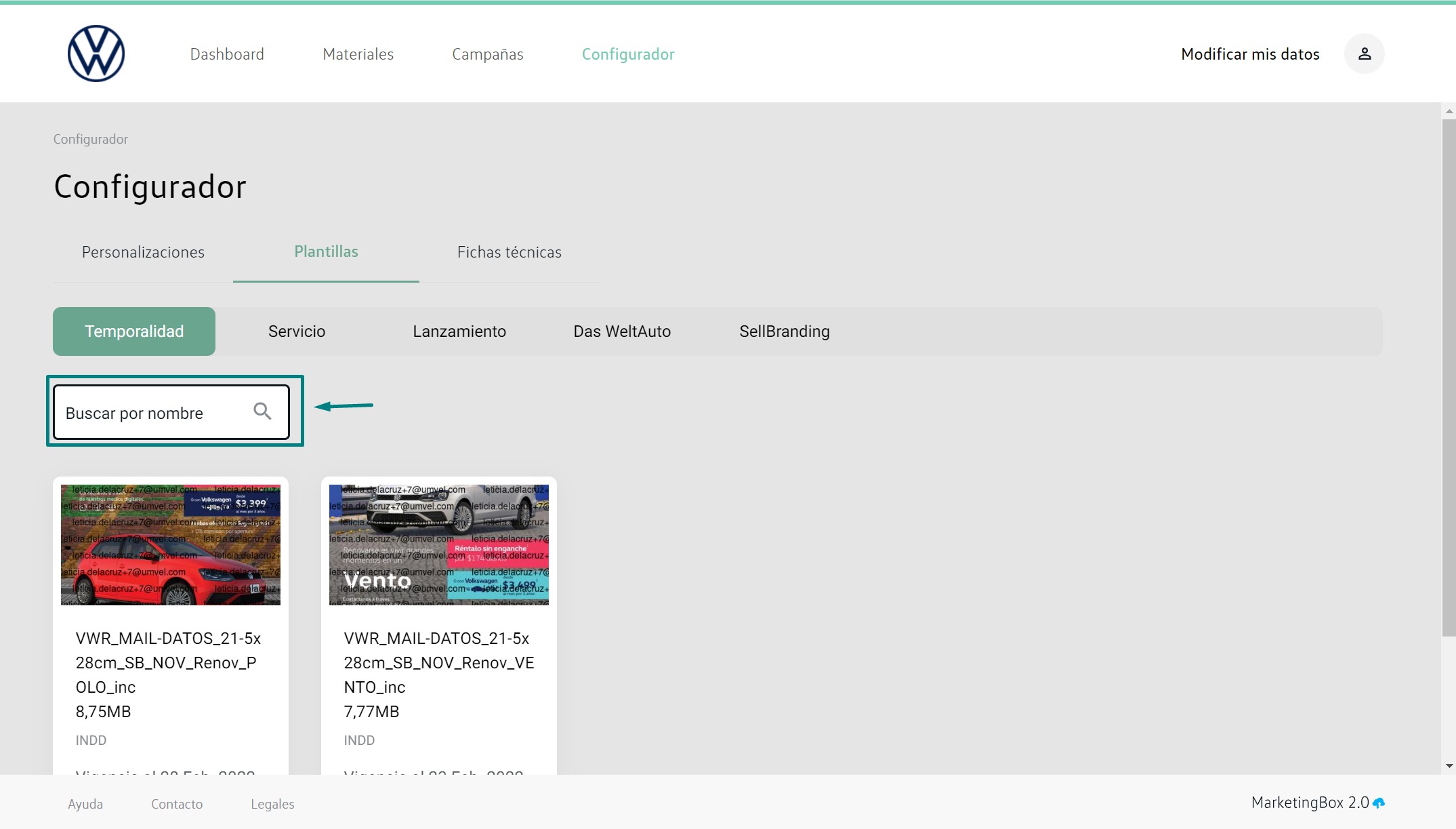Click the scrollbar down arrow
Viewport: 1456px width, 829px height.
pos(1449,766)
